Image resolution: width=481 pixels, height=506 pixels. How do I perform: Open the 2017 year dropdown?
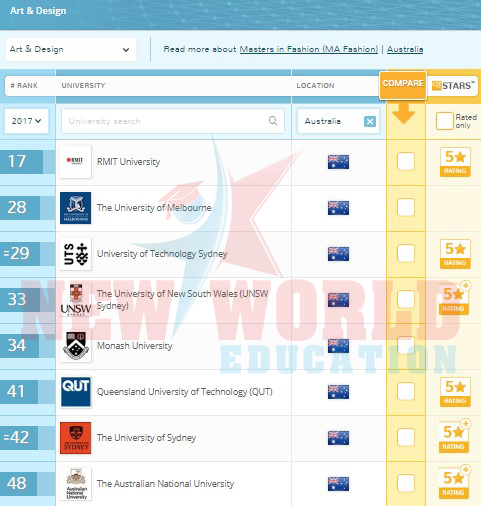26,121
